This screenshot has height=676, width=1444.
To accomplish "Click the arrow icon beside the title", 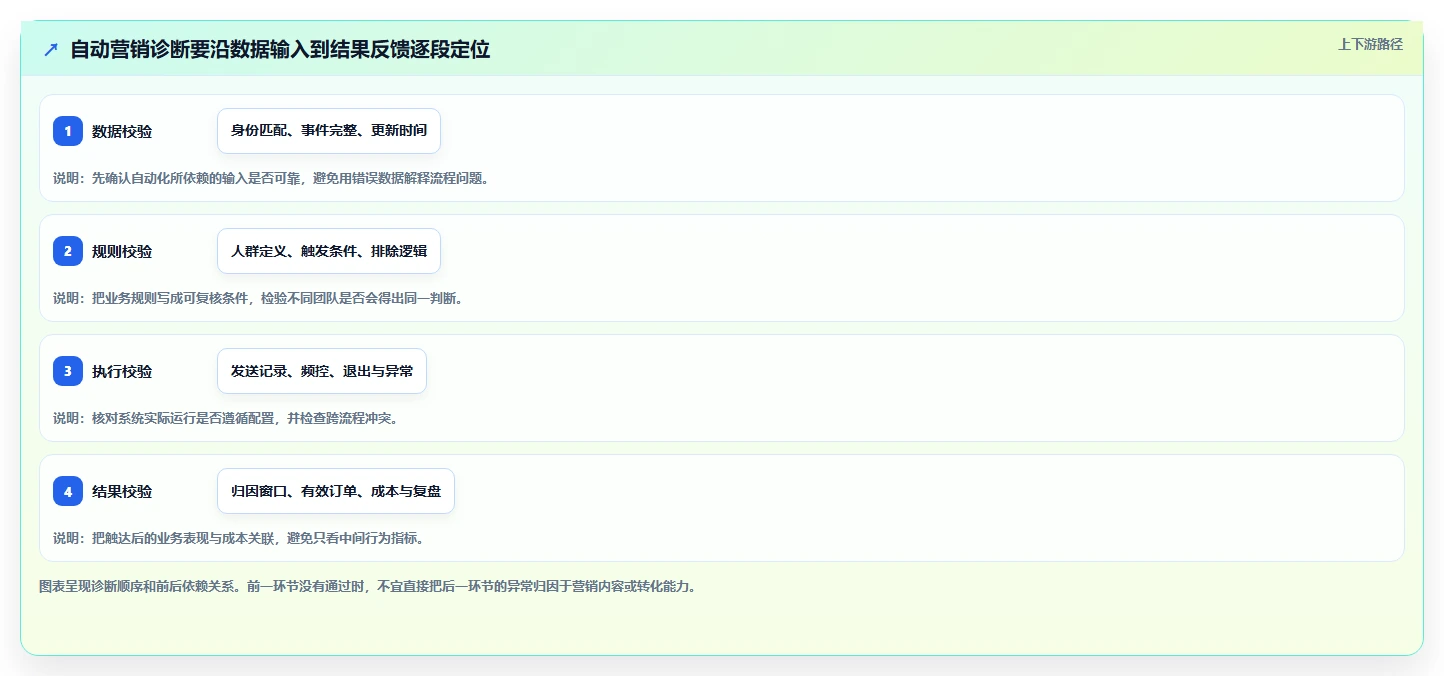I will (51, 50).
